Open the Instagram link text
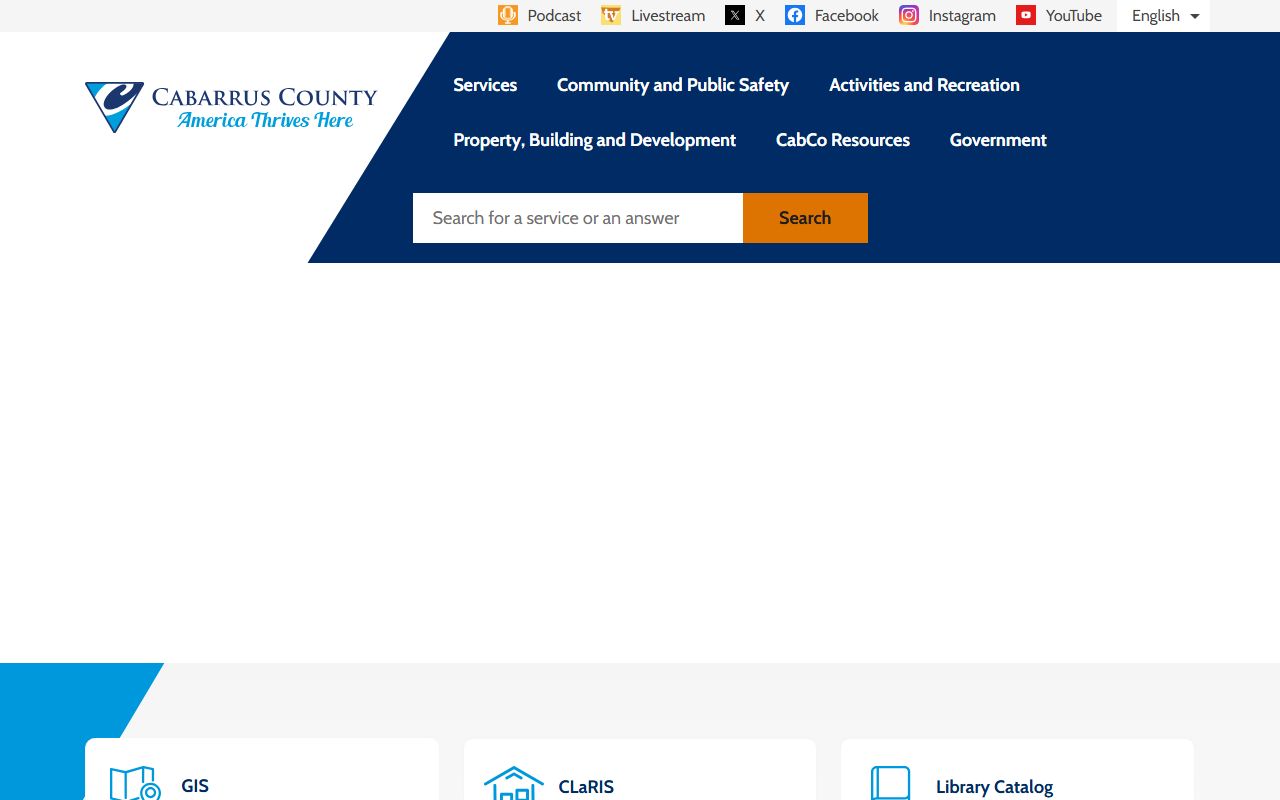 pyautogui.click(x=962, y=16)
